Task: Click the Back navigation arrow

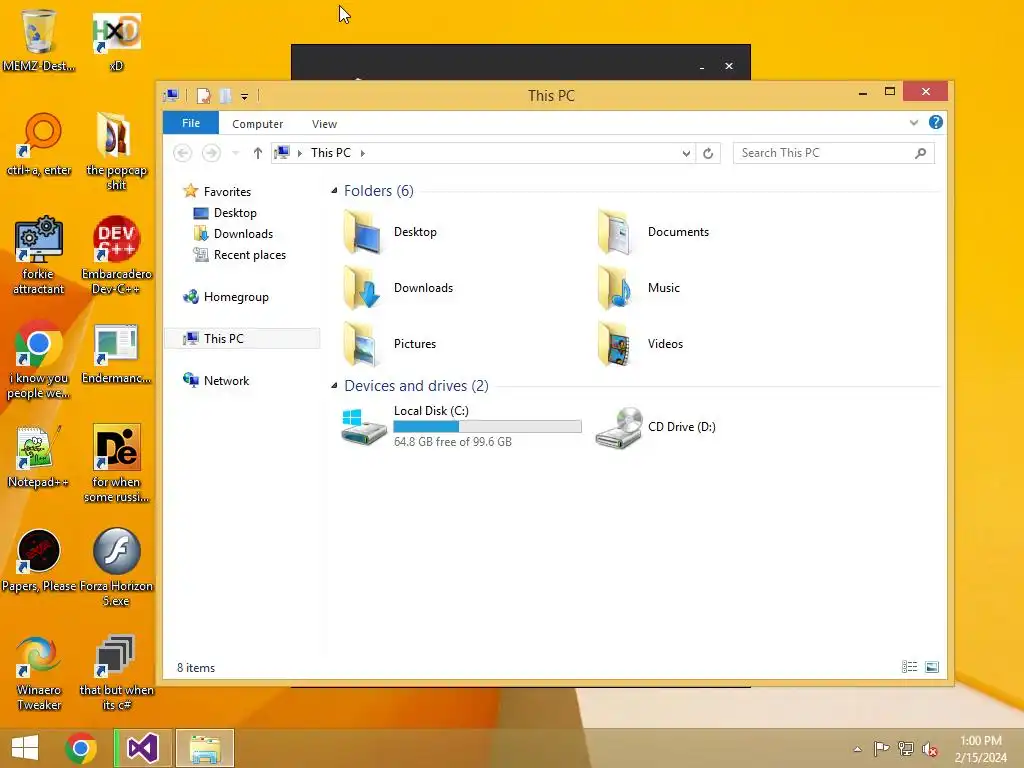Action: [x=183, y=153]
